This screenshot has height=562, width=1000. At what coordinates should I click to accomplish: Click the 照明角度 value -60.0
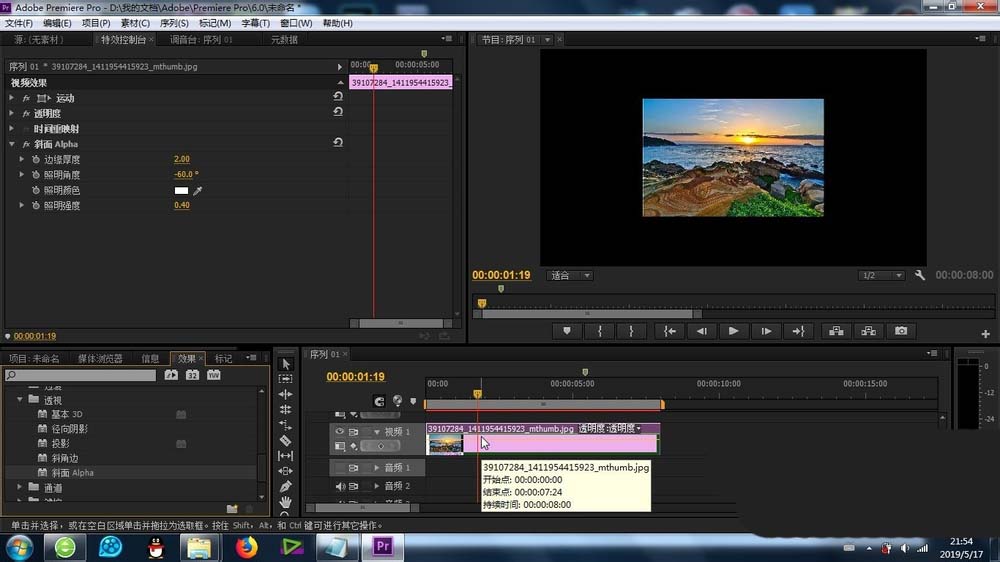(x=186, y=174)
